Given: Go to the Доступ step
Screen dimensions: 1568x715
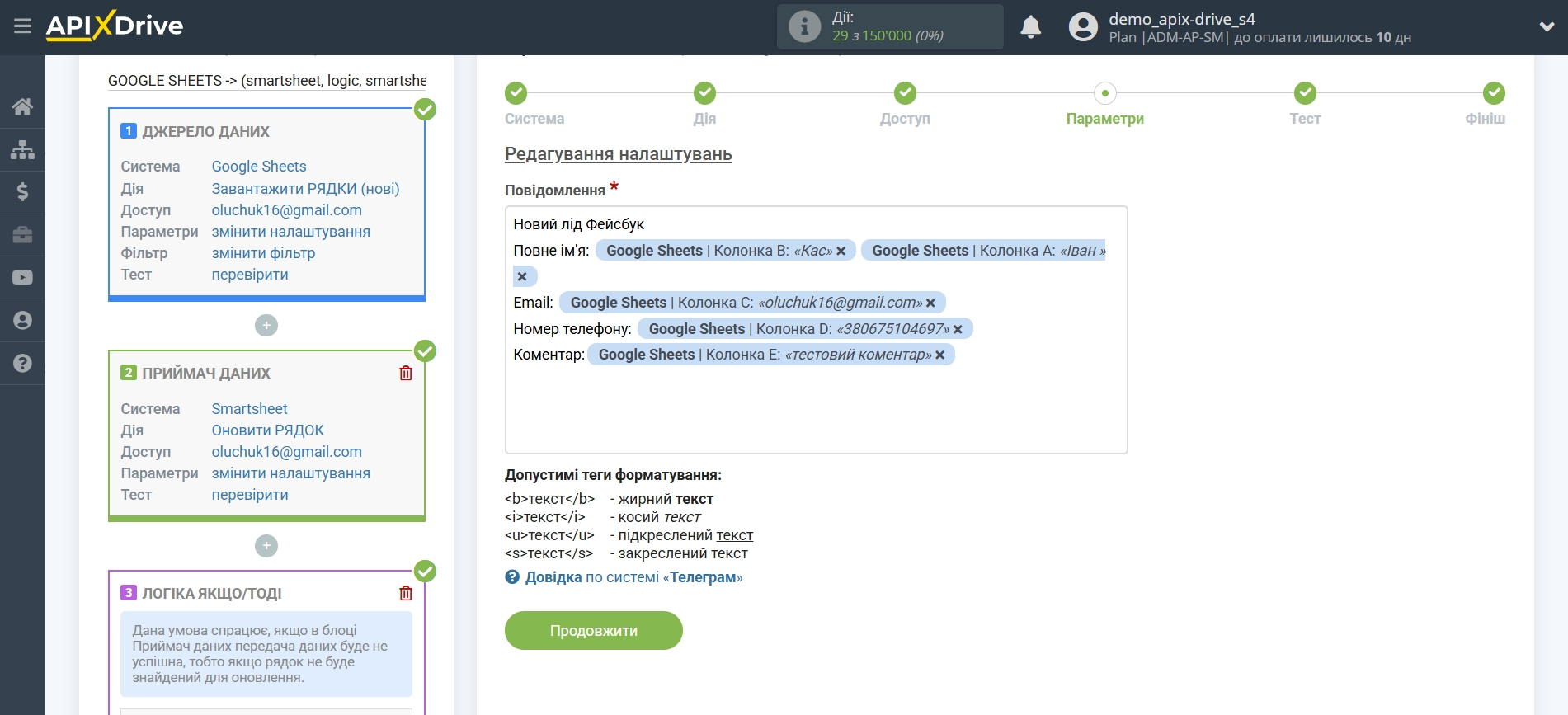Looking at the screenshot, I should [905, 93].
